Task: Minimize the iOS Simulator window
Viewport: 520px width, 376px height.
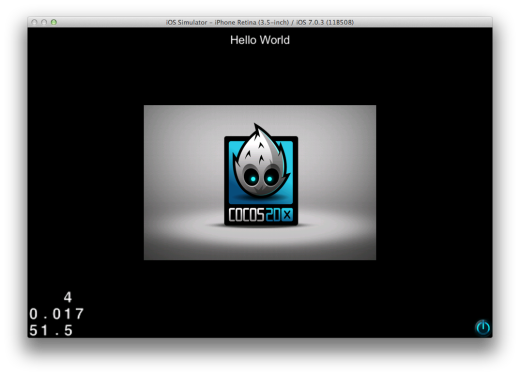Action: pyautogui.click(x=44, y=22)
